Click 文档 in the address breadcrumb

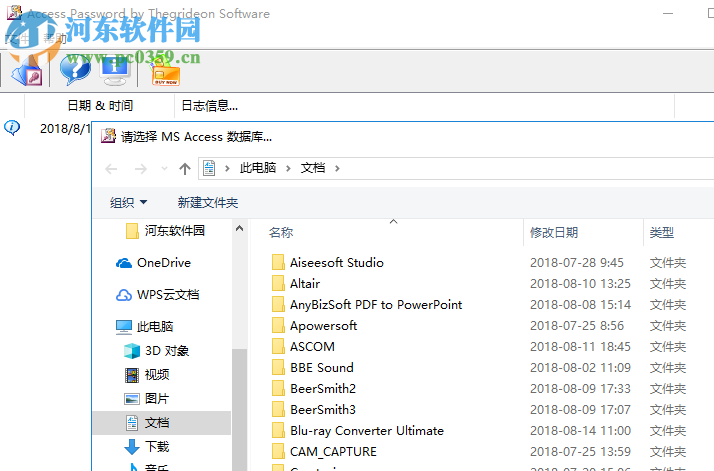pyautogui.click(x=313, y=168)
